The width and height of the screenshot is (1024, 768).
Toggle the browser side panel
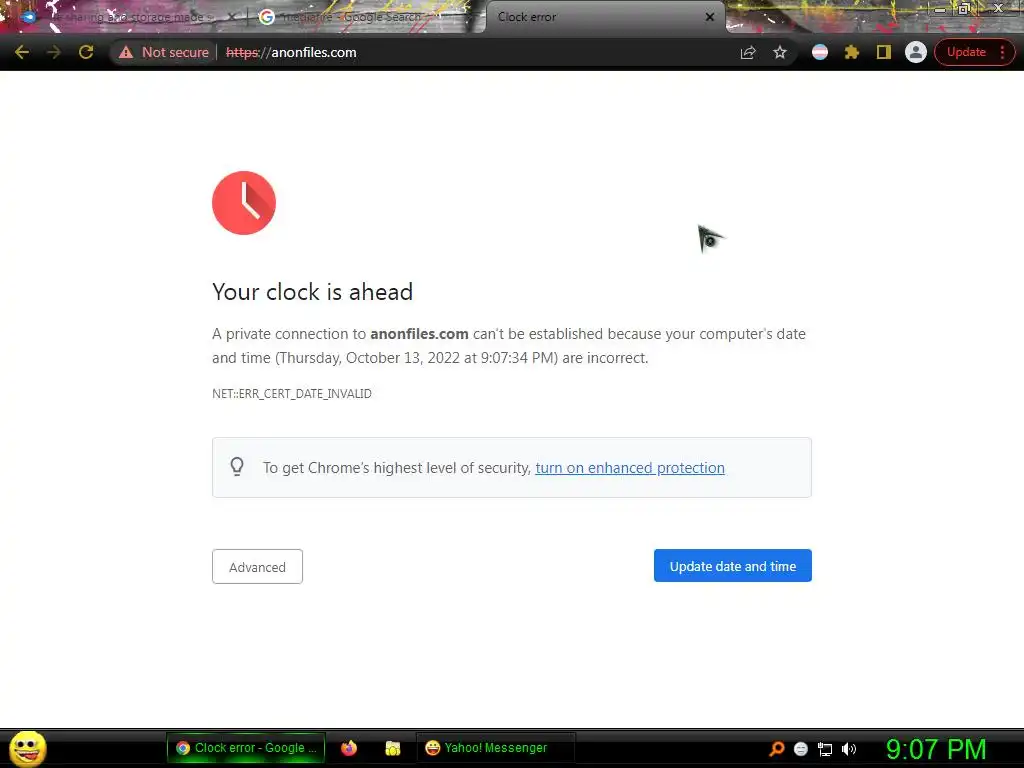(x=884, y=52)
